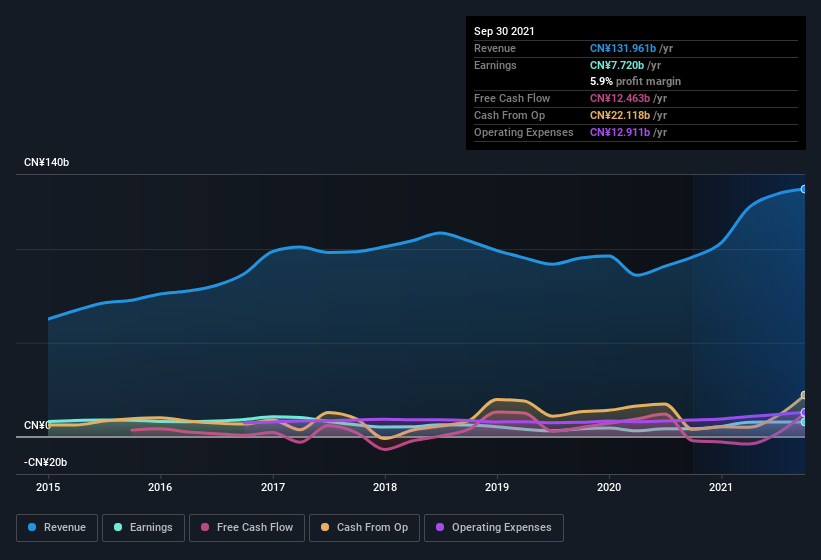
Task: Click the CN¥12.463b free cash flow value
Action: 620,98
